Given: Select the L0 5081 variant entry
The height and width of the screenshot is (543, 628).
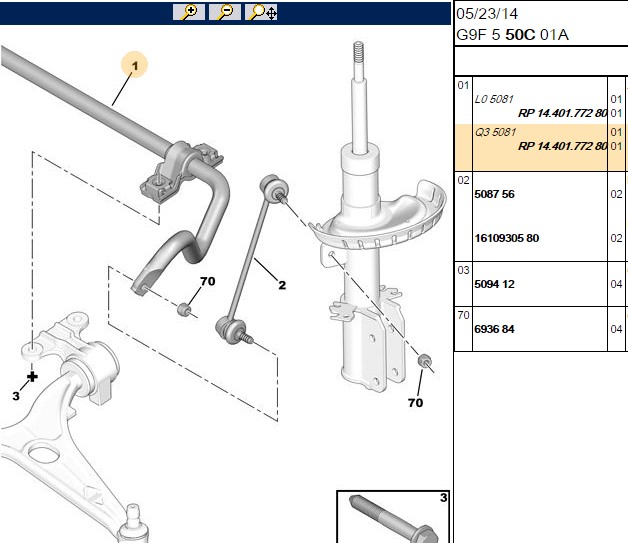Looking at the screenshot, I should pyautogui.click(x=494, y=99).
